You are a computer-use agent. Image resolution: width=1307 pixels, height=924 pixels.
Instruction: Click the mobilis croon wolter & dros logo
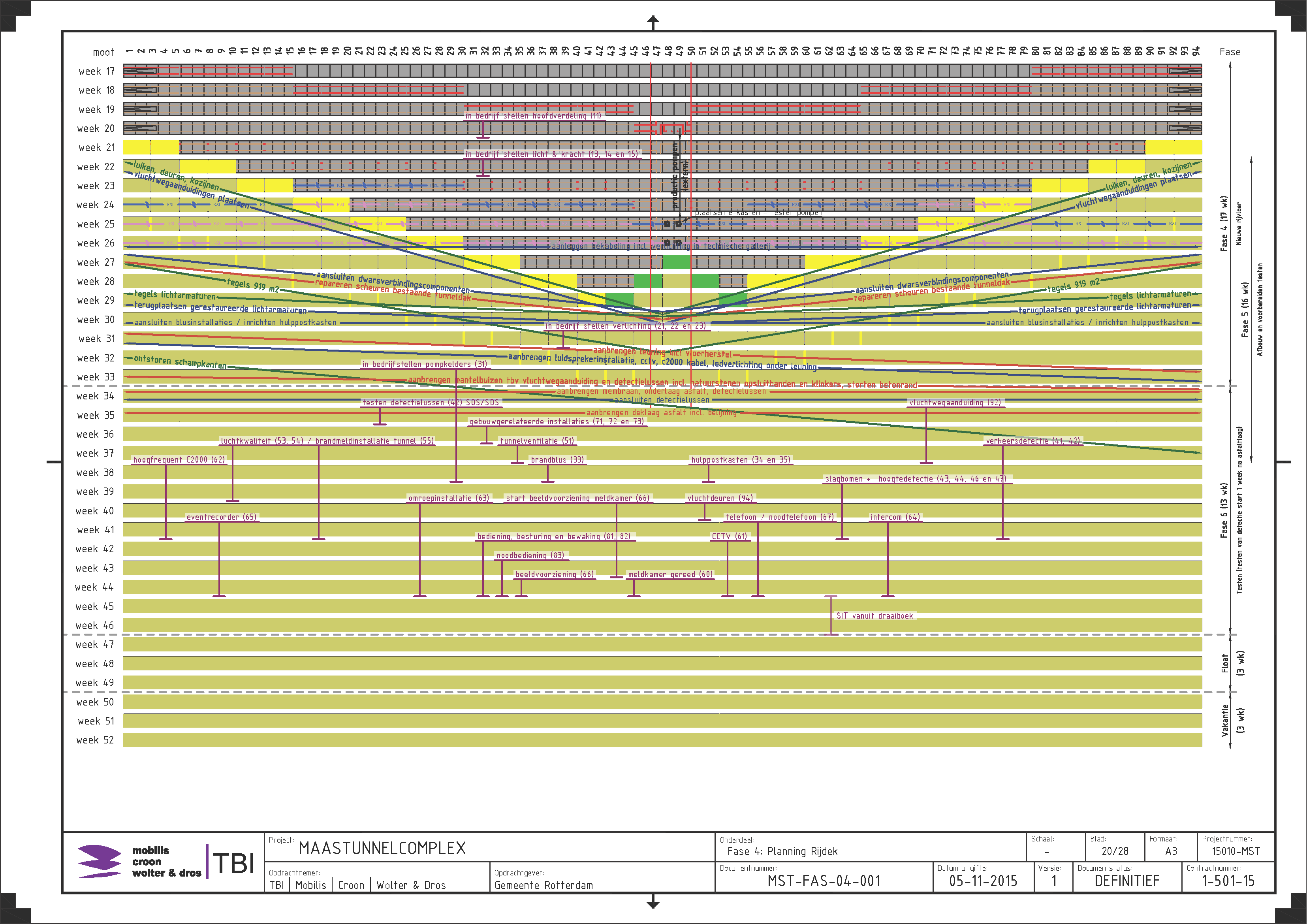pos(139,861)
